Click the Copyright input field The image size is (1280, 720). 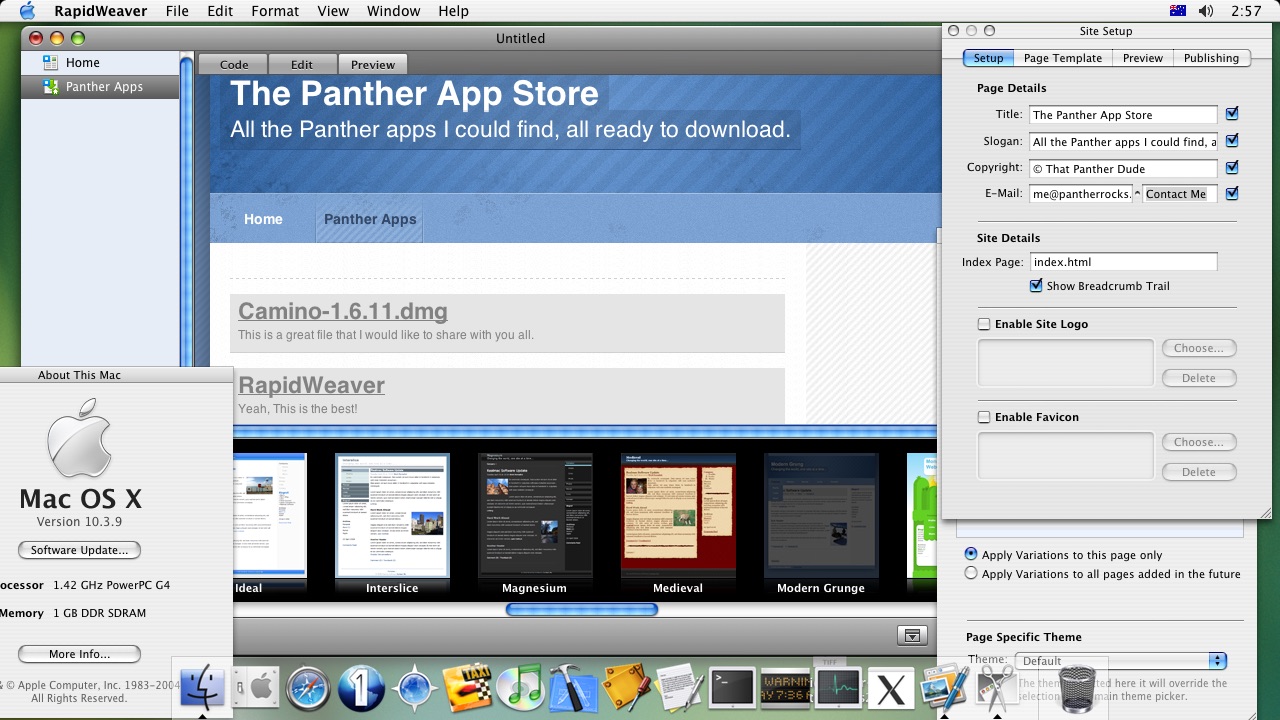coord(1123,169)
